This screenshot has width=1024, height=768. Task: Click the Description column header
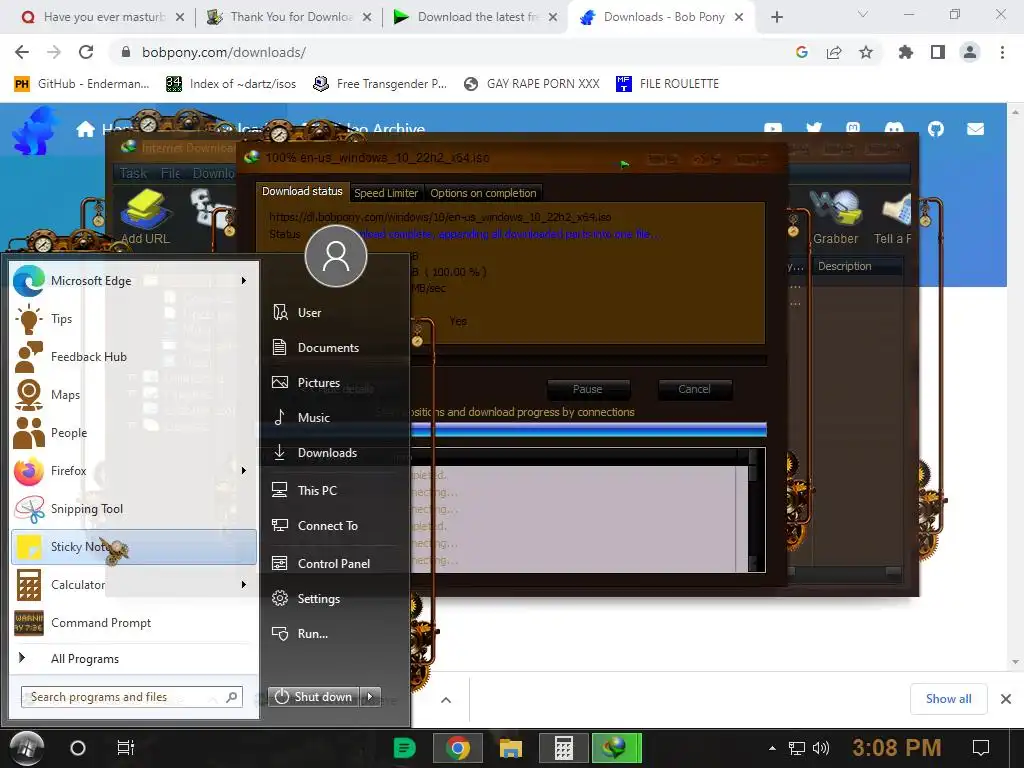[857, 266]
